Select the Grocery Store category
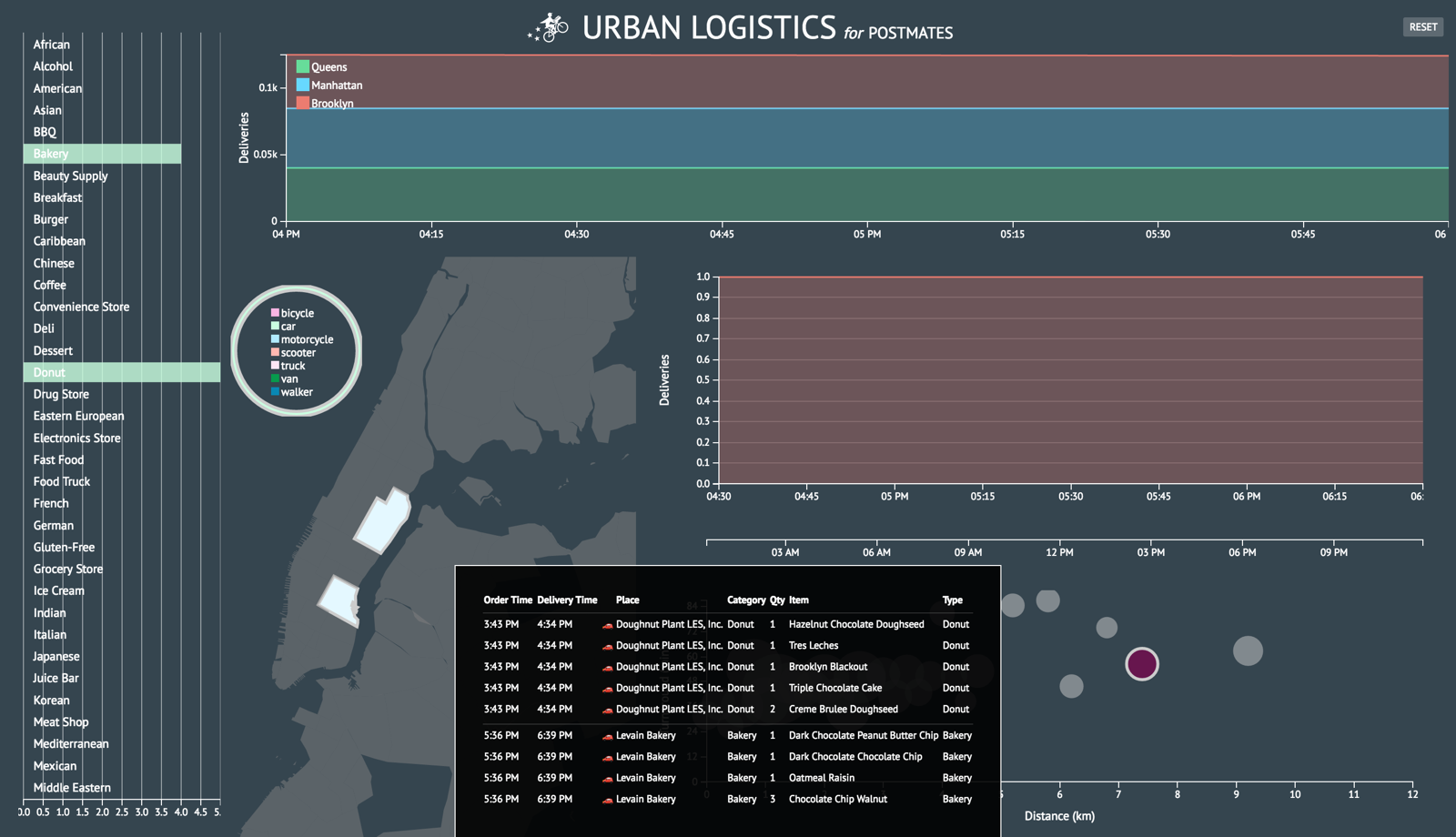 point(68,569)
